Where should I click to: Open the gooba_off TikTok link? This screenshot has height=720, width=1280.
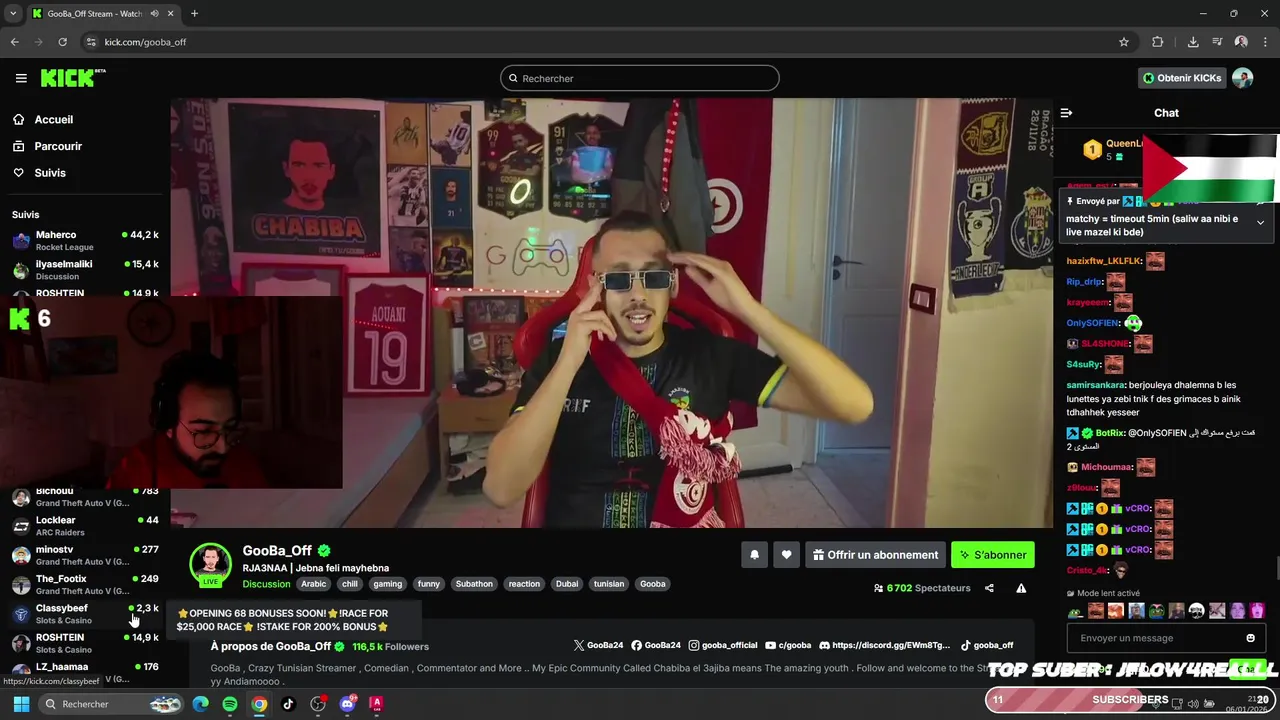[x=987, y=645]
